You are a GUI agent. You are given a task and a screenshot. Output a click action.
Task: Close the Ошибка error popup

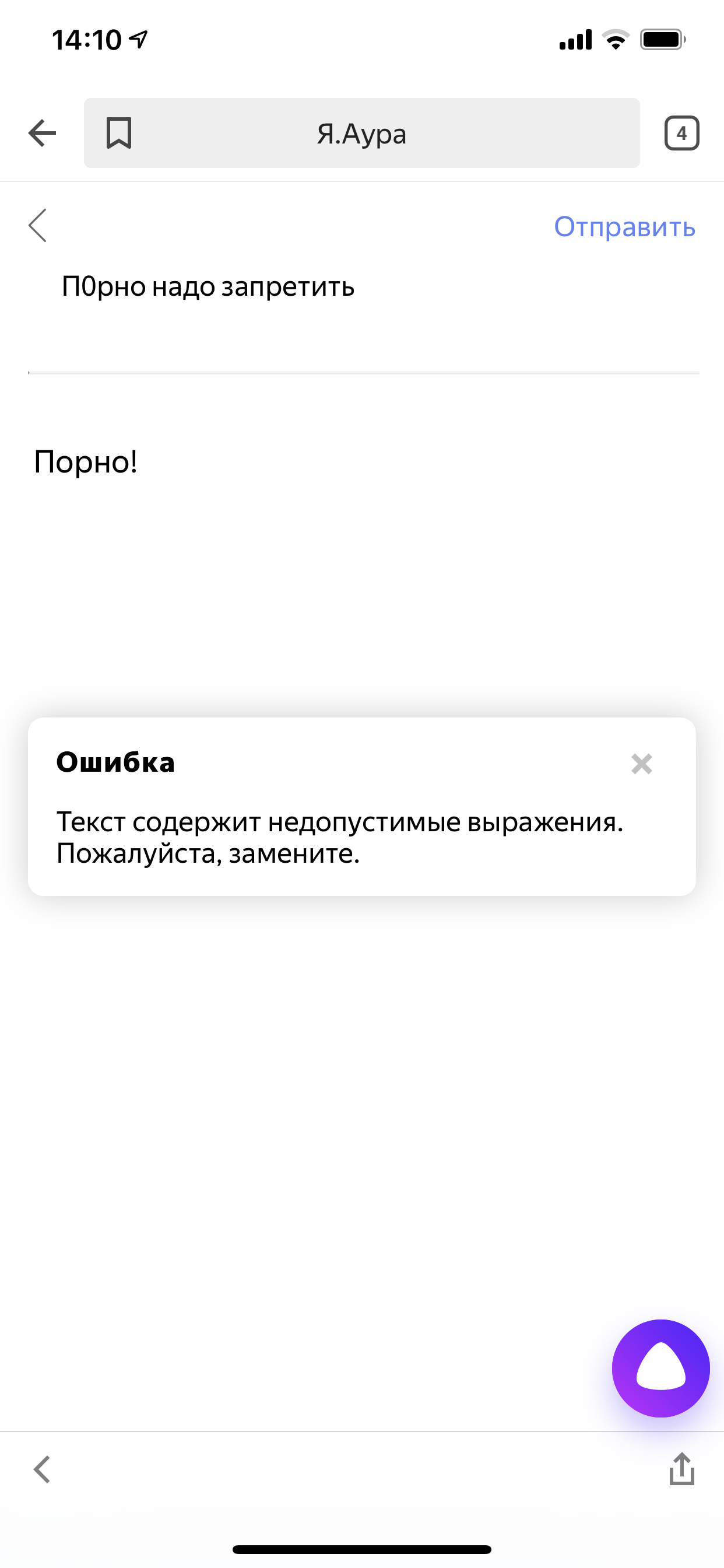[x=641, y=764]
